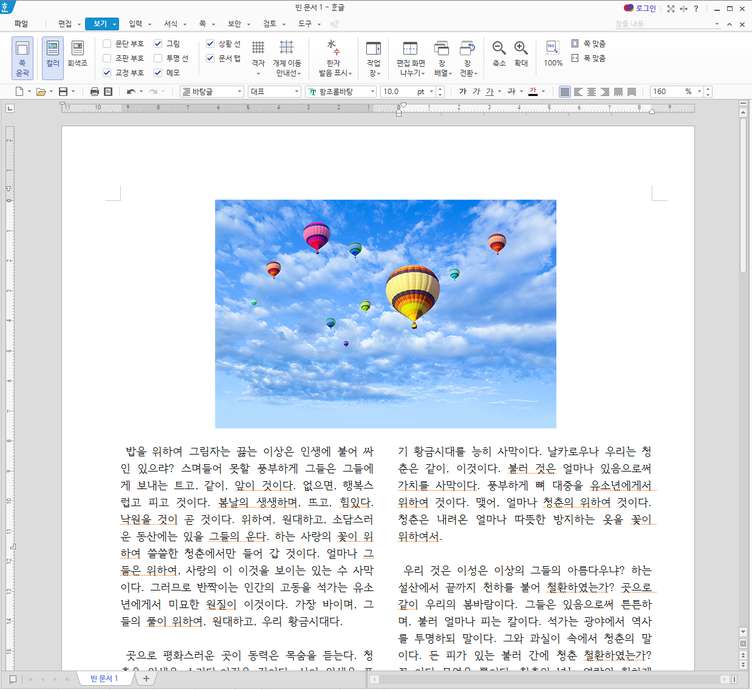Fit view with 쪽 맞춤 page fit
This screenshot has height=690, width=752.
pos(588,44)
